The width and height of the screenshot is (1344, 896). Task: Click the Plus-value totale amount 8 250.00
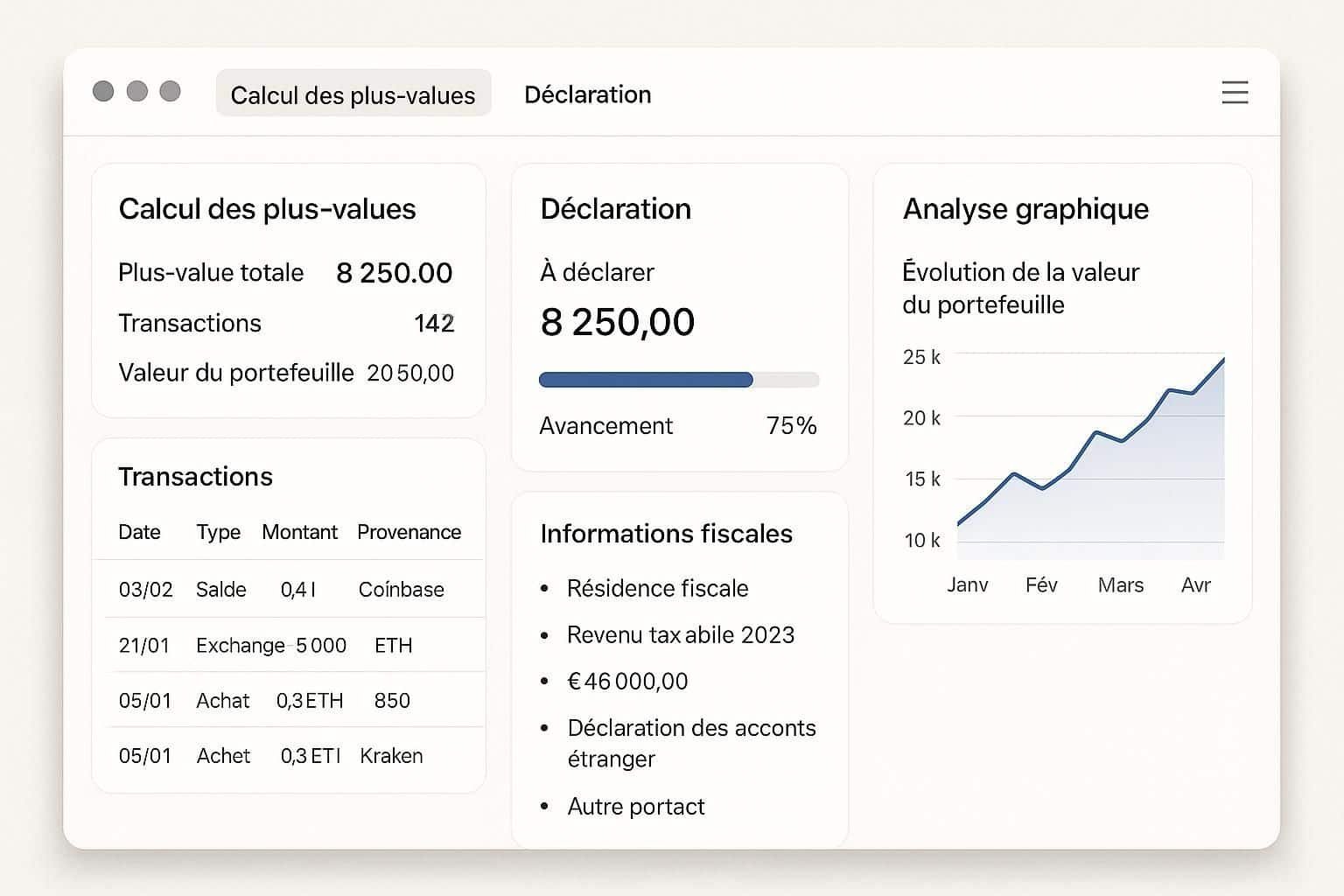394,273
